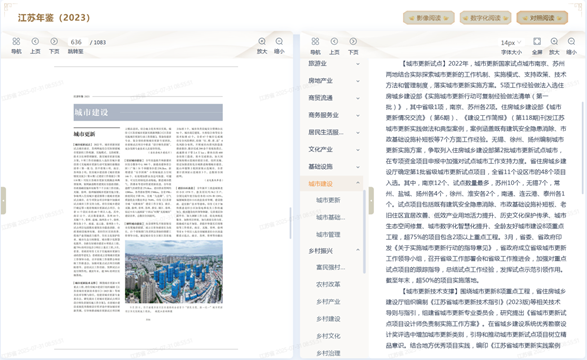This screenshot has height=360, width=587.
Task: Expand the 商贸流通 section chevron
Action: [x=358, y=98]
